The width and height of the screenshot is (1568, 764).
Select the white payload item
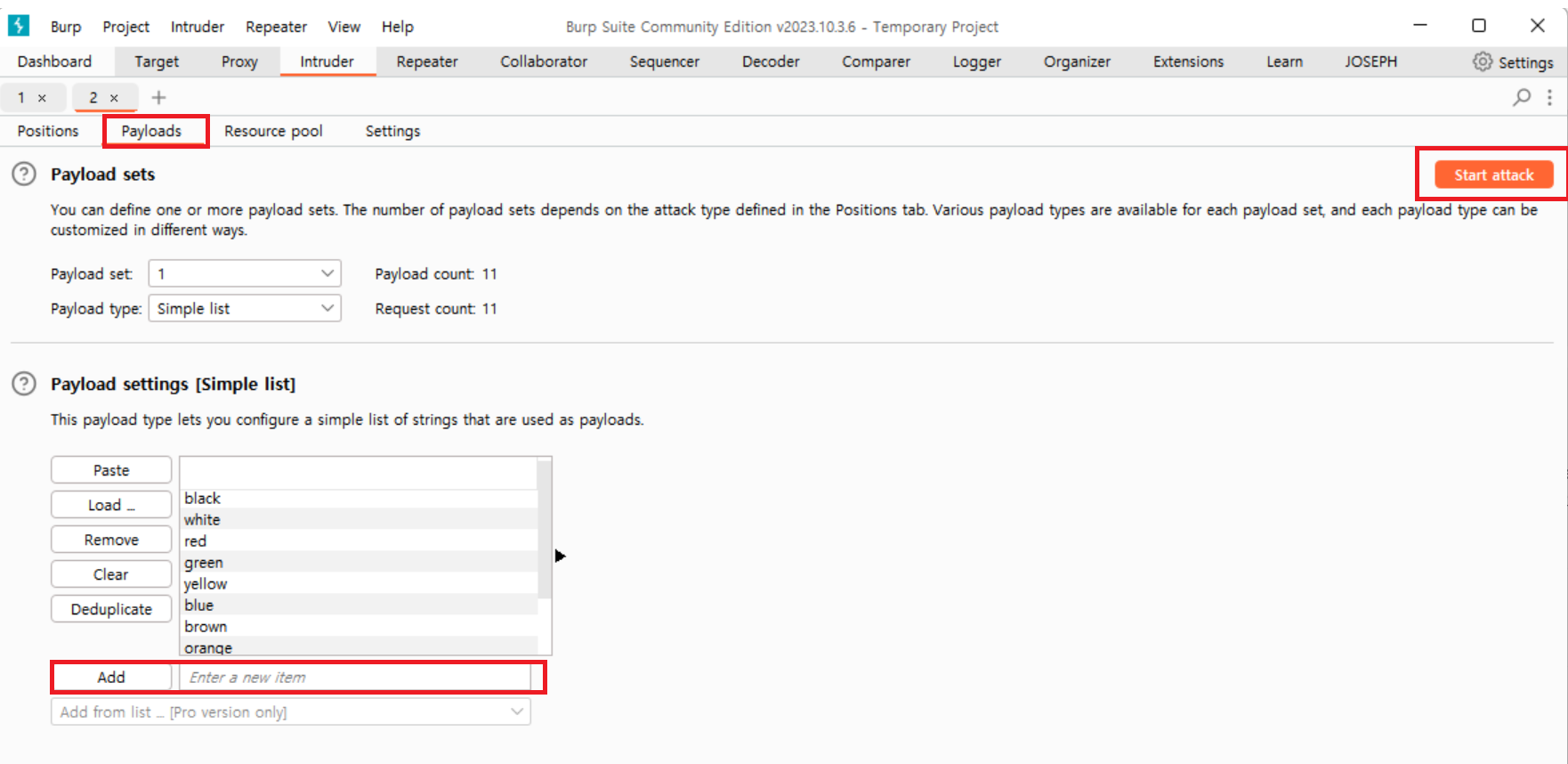(359, 519)
